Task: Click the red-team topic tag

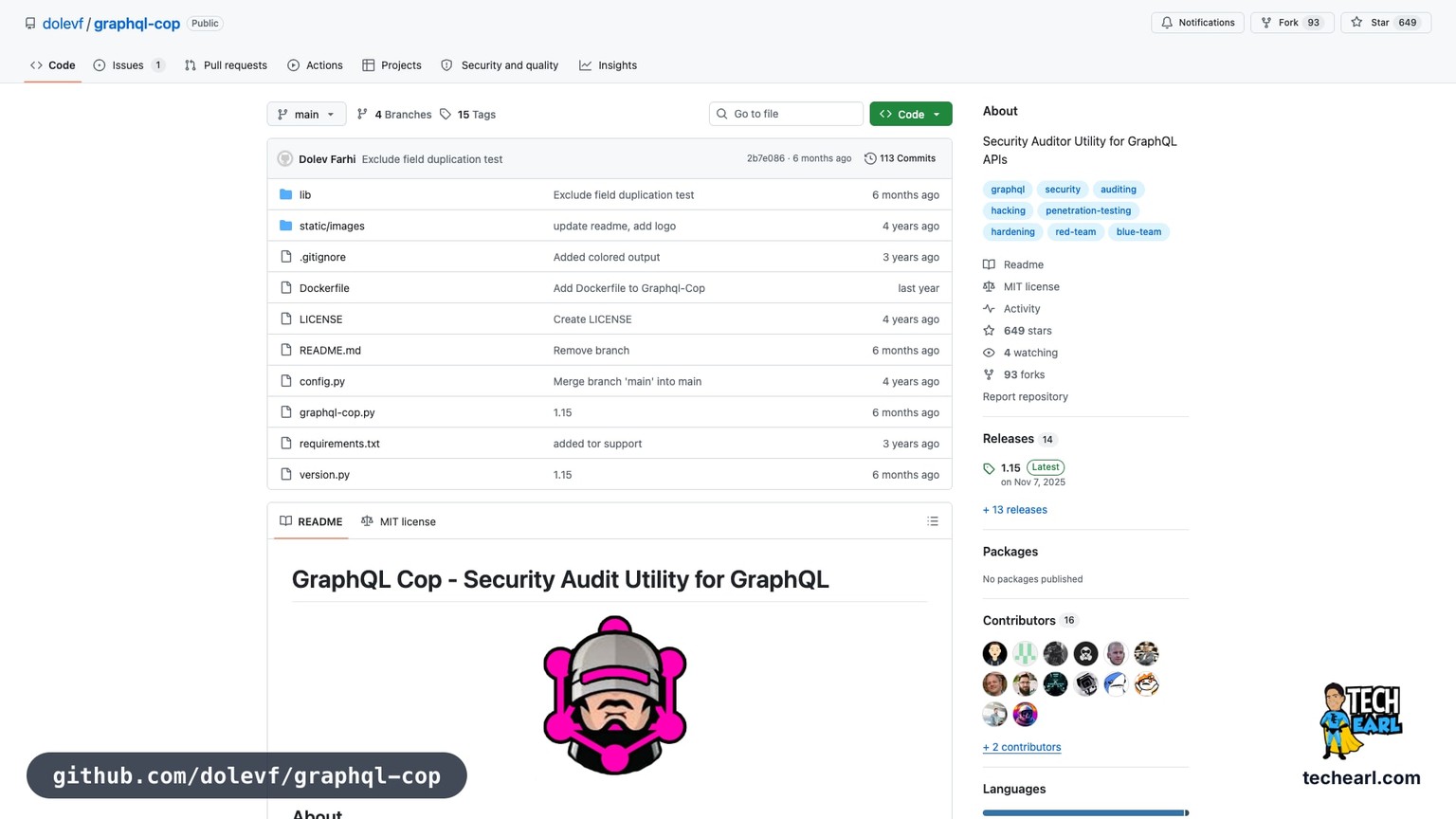Action: [1075, 231]
